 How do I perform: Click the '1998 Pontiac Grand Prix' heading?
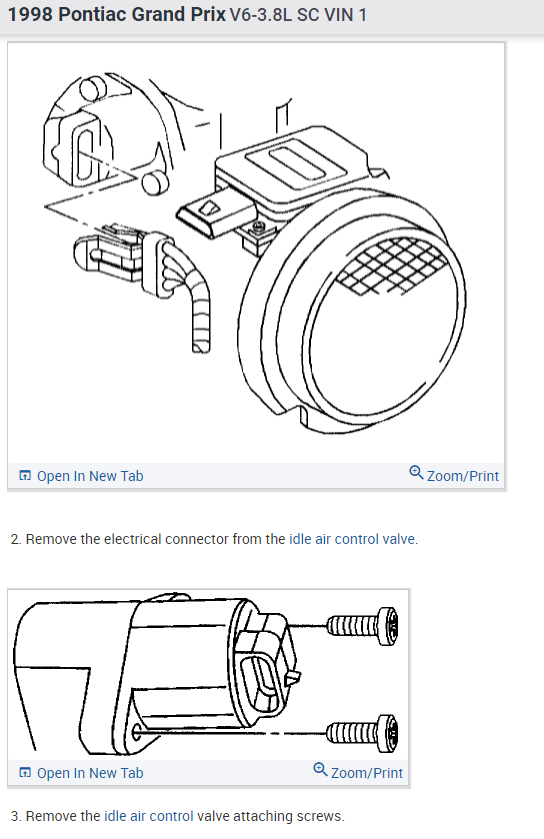coord(117,14)
